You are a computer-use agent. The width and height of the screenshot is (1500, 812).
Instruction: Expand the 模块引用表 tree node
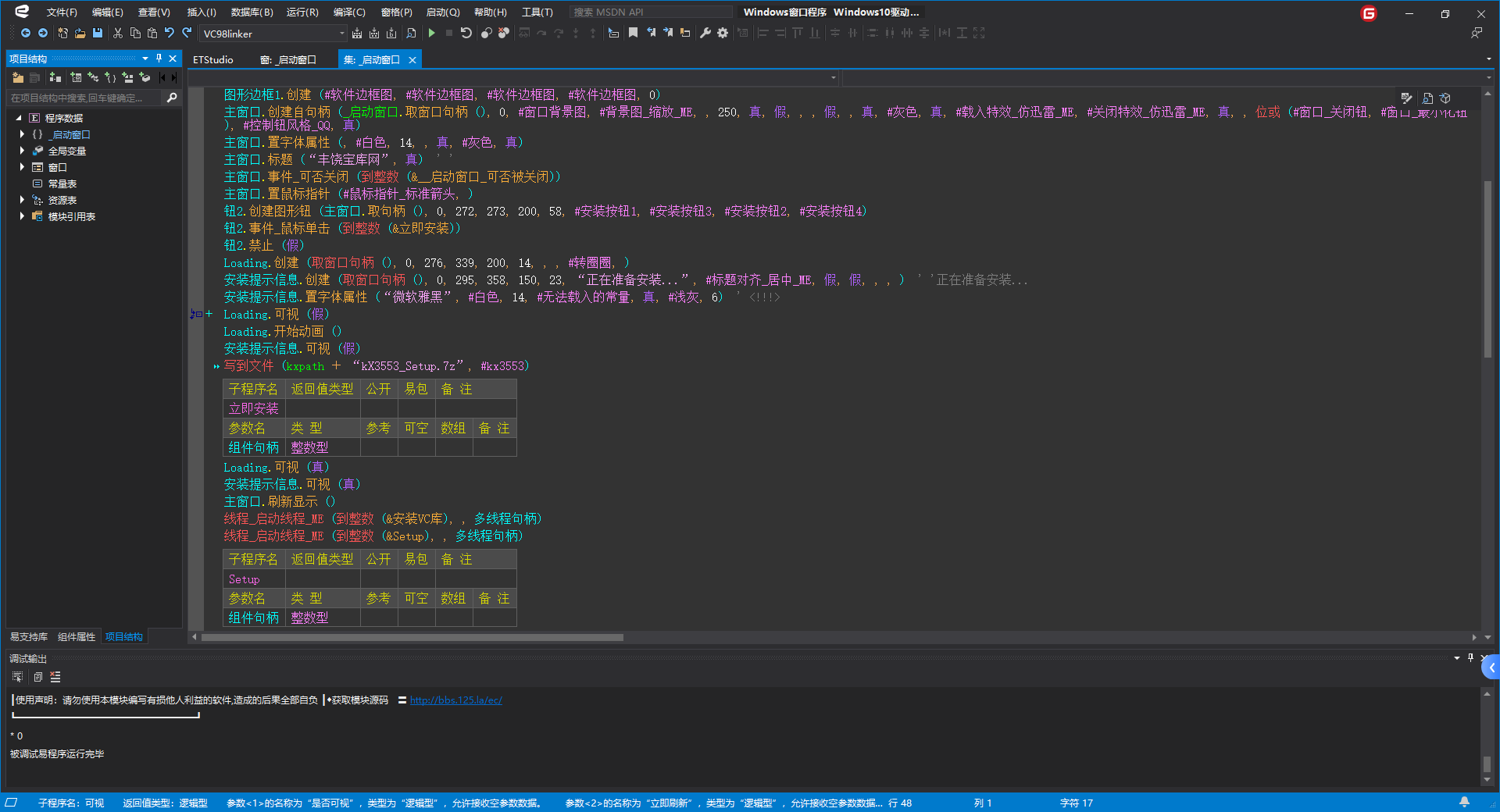(x=22, y=216)
